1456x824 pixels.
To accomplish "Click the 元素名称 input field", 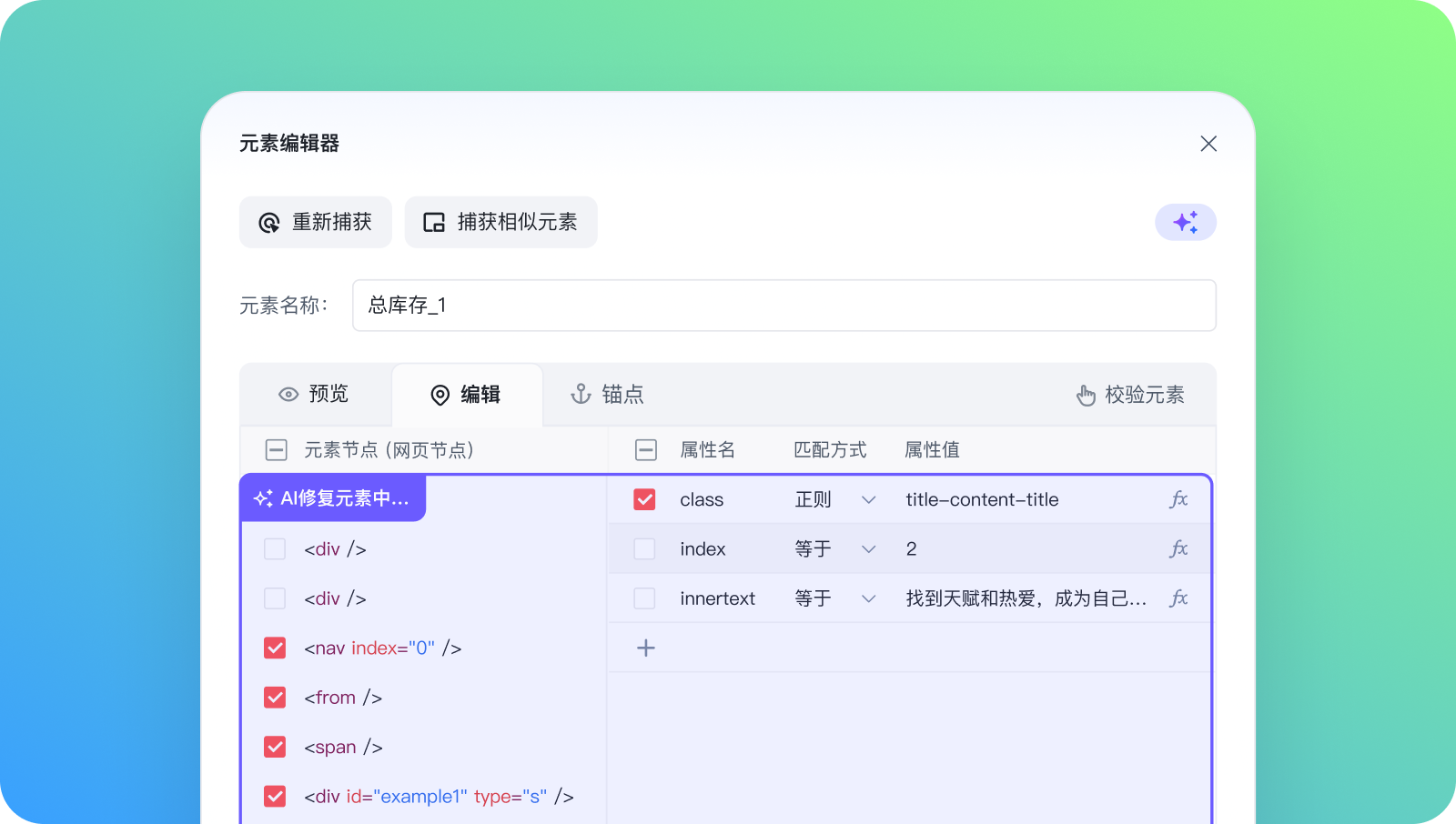I will click(x=784, y=306).
